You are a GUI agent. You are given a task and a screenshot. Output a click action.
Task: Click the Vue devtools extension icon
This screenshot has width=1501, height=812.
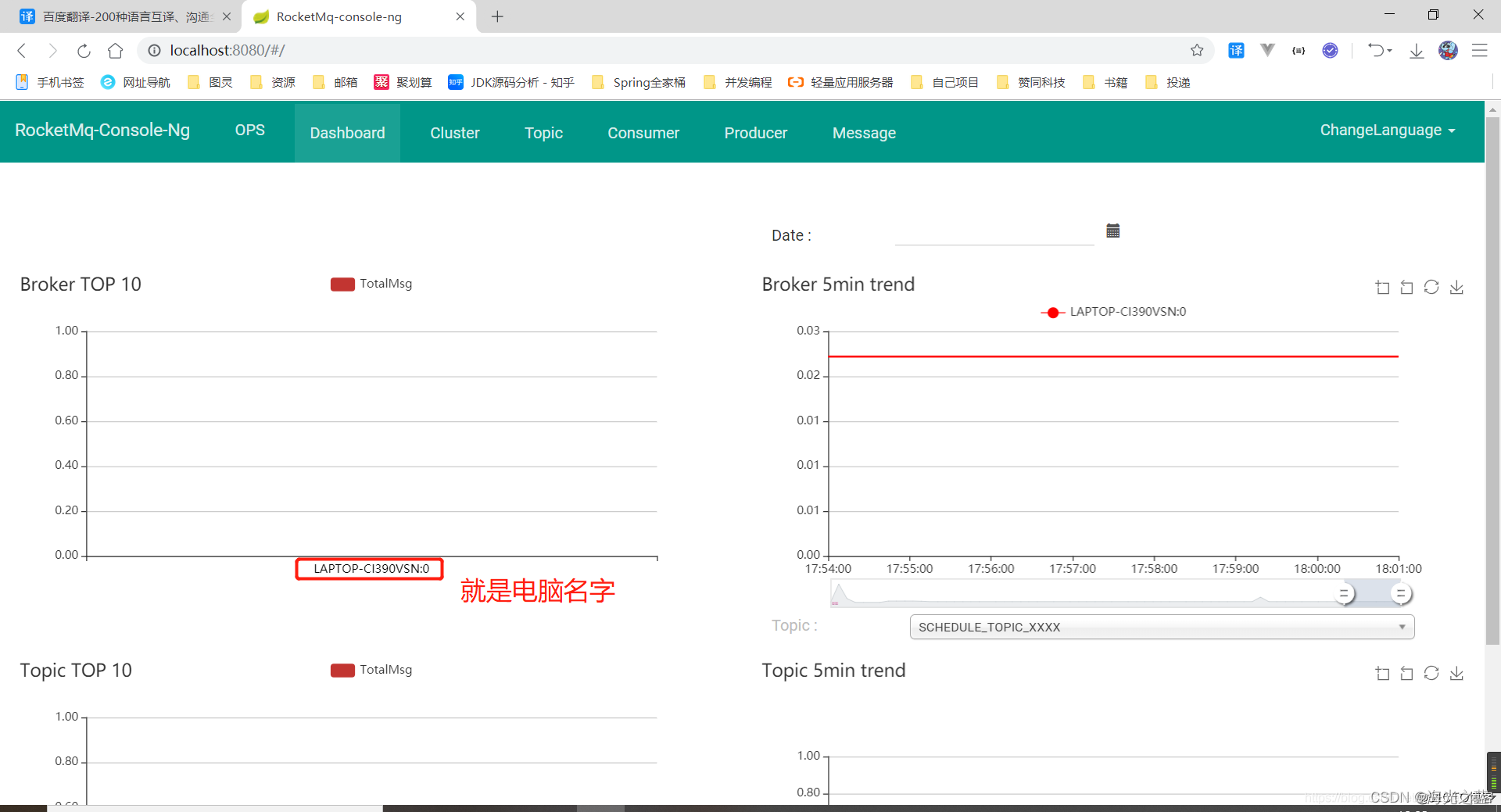(1267, 51)
